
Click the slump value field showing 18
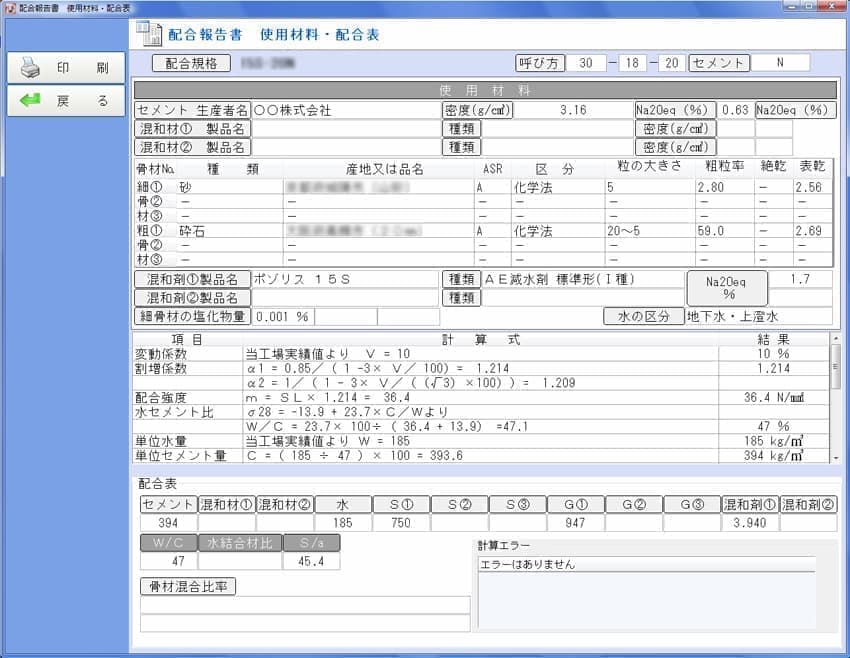(x=631, y=63)
